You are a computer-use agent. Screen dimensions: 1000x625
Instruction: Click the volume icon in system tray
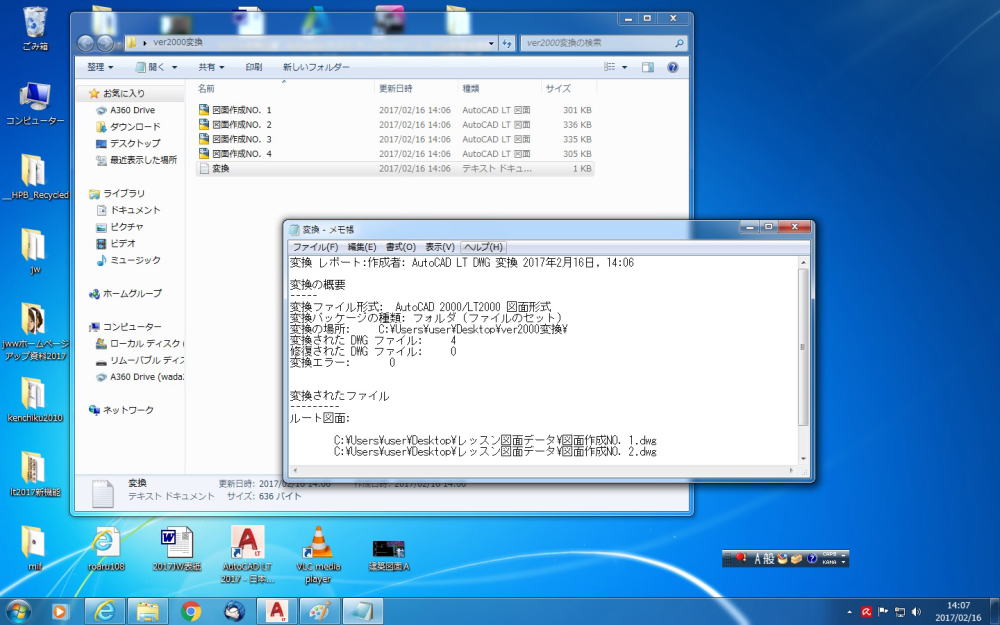[x=916, y=612]
